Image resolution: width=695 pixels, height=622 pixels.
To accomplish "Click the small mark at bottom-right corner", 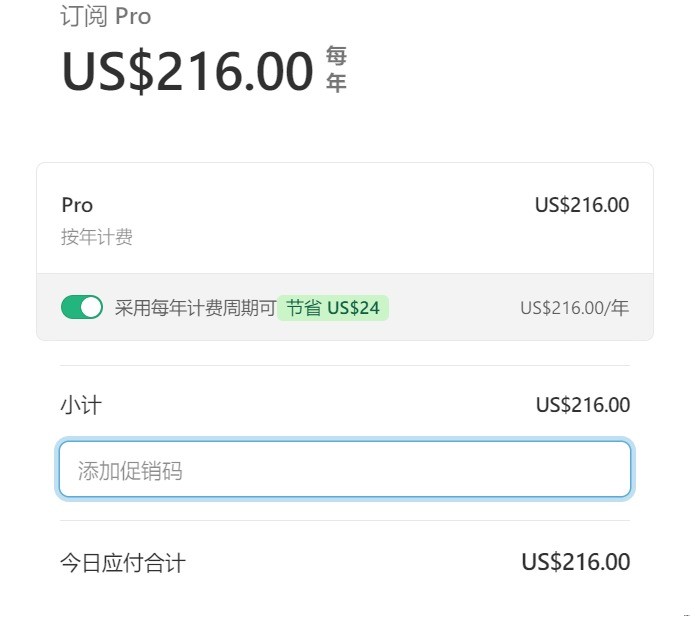I will [x=686, y=614].
